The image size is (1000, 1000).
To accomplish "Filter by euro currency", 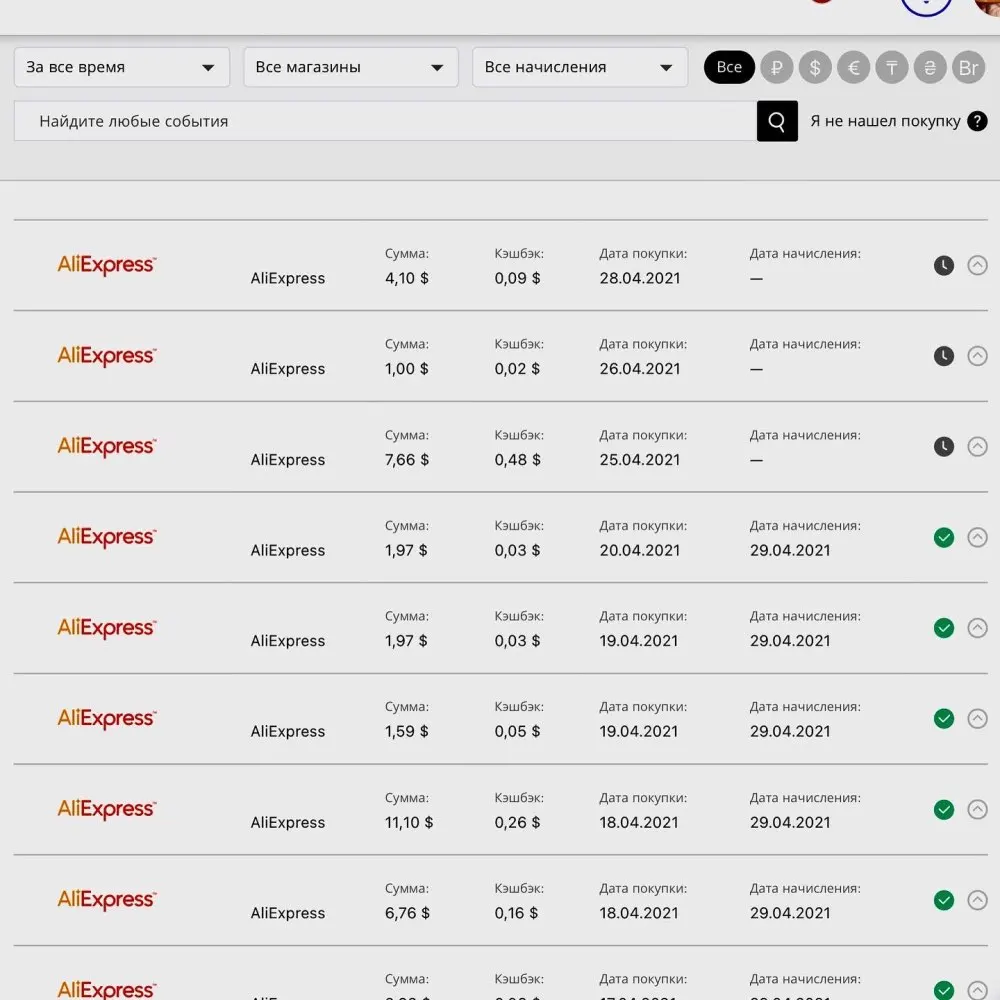I will pos(853,67).
